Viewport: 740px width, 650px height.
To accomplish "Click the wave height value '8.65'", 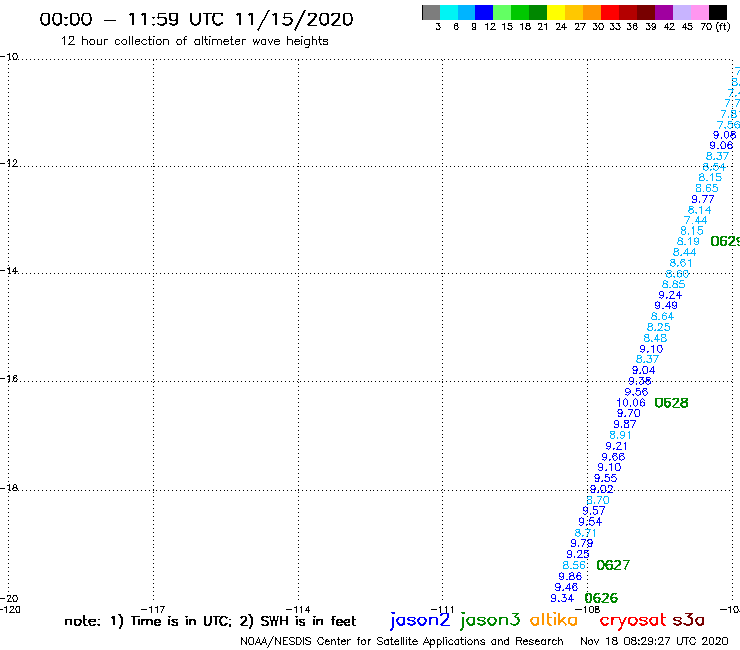I will point(707,188).
